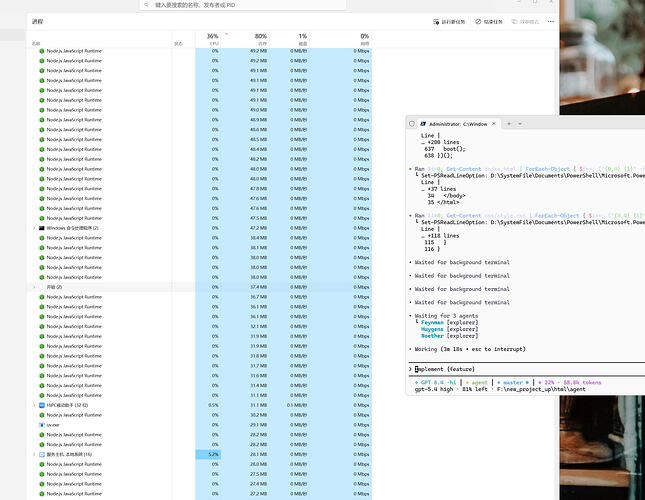Add a new terminal tab with plus
The width and height of the screenshot is (645, 500).
[x=509, y=124]
